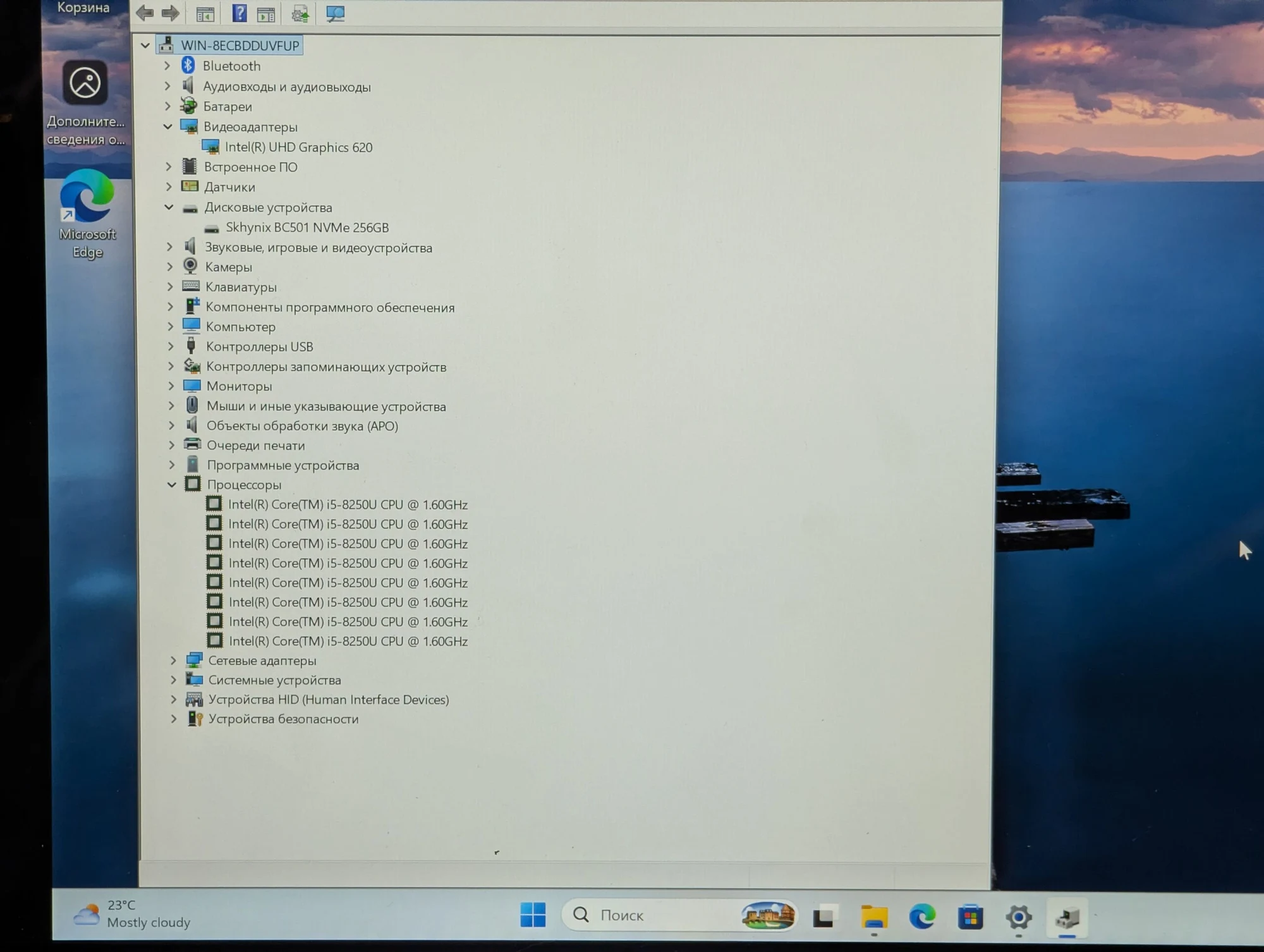Viewport: 1264px width, 952px height.
Task: Click the Back arrow toolbar icon
Action: tap(145, 13)
